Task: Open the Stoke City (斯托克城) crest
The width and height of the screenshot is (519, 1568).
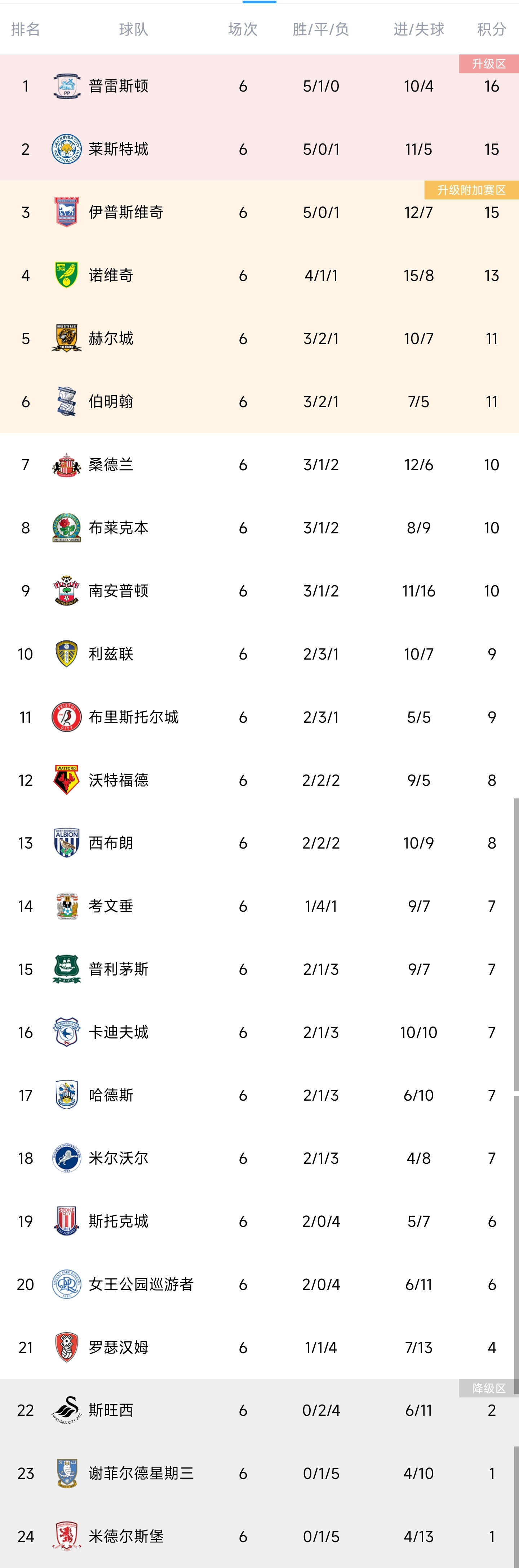Action: click(66, 1220)
